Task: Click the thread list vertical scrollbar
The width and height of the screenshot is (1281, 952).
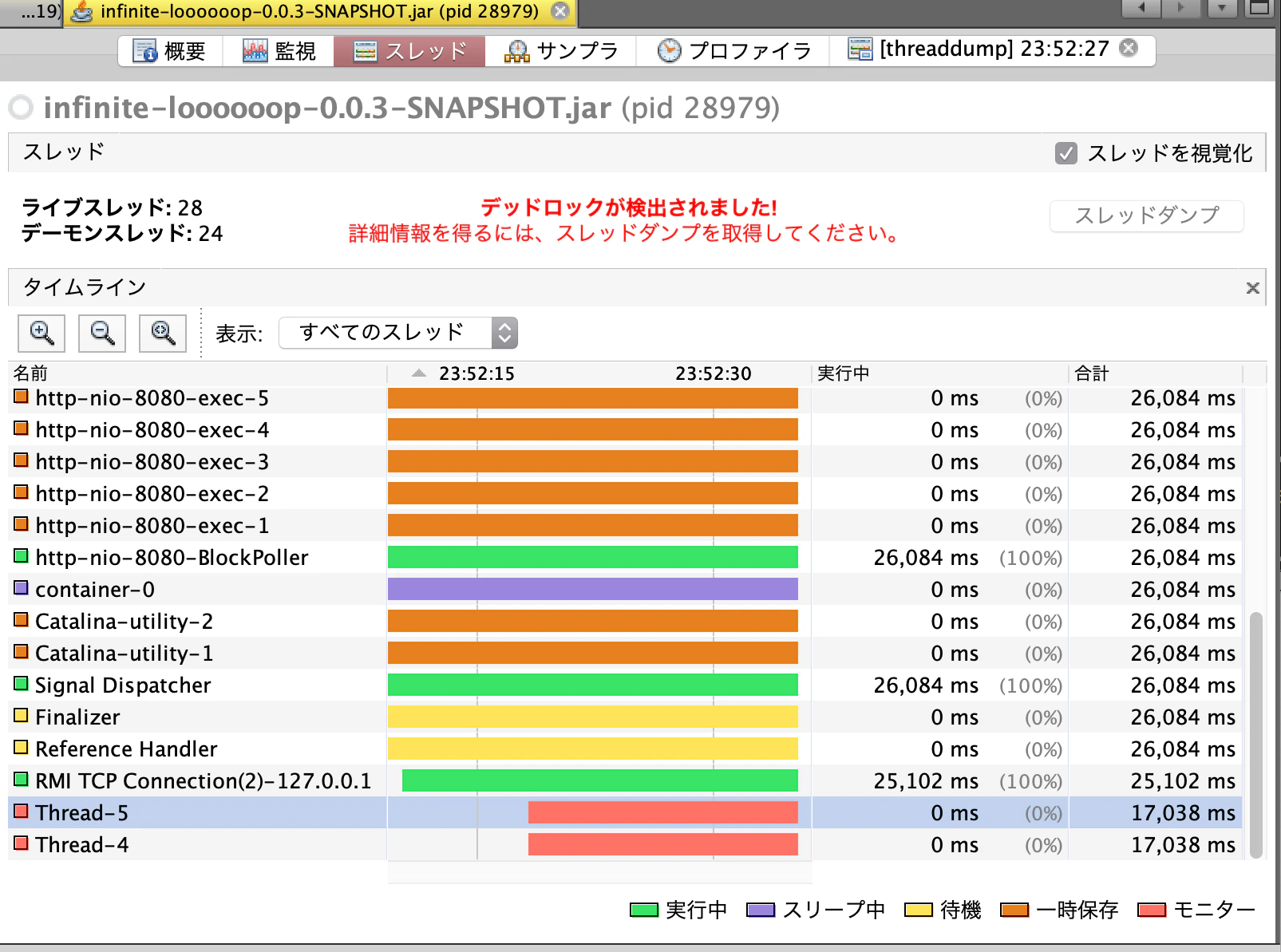Action: 1256,735
